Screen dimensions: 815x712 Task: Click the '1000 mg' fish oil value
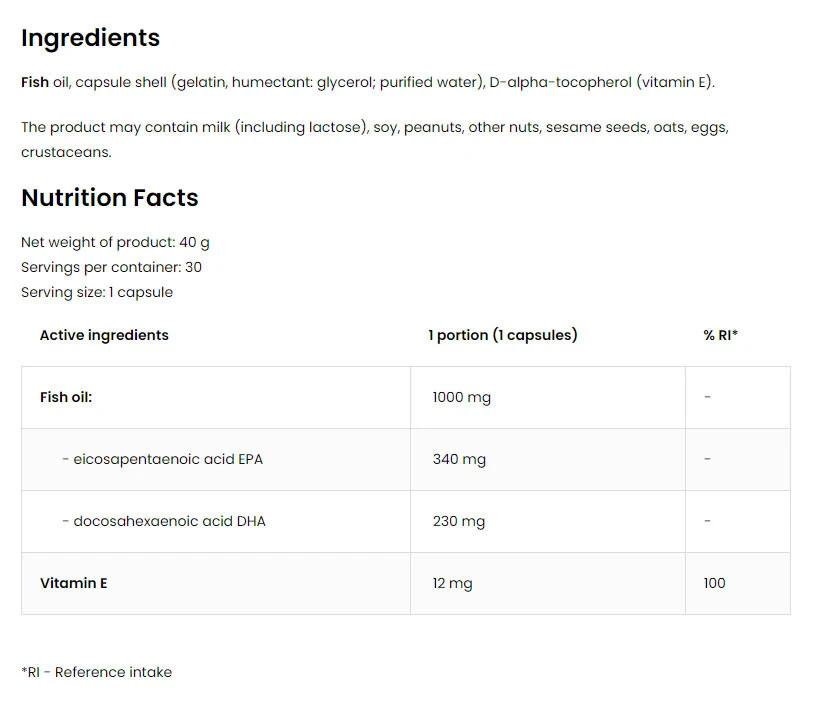[x=462, y=397]
